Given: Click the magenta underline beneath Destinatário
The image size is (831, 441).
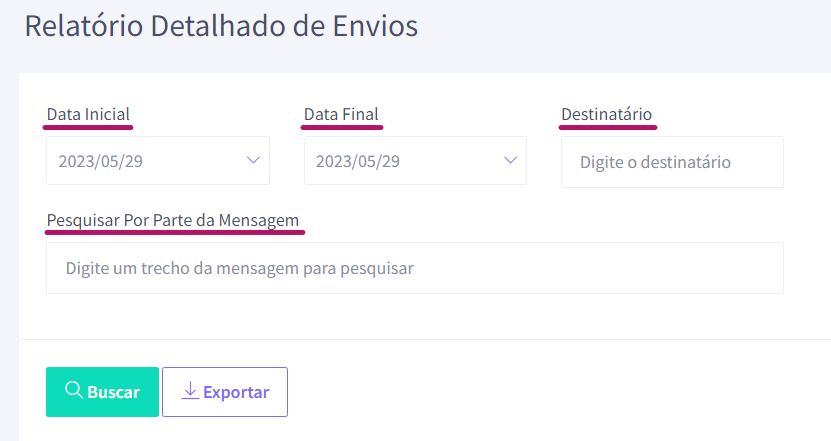Looking at the screenshot, I should pos(608,127).
